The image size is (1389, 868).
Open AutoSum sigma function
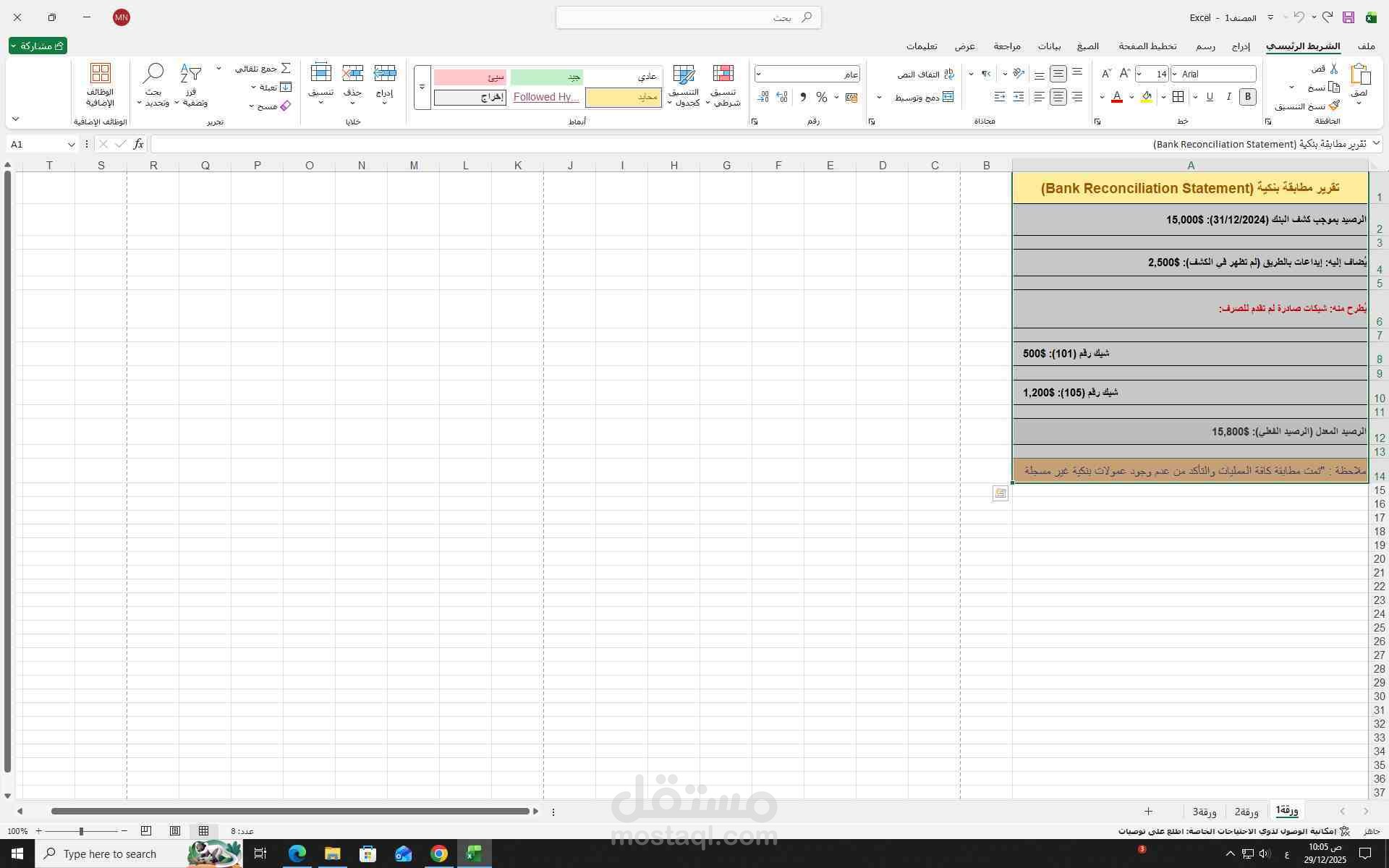(x=286, y=68)
